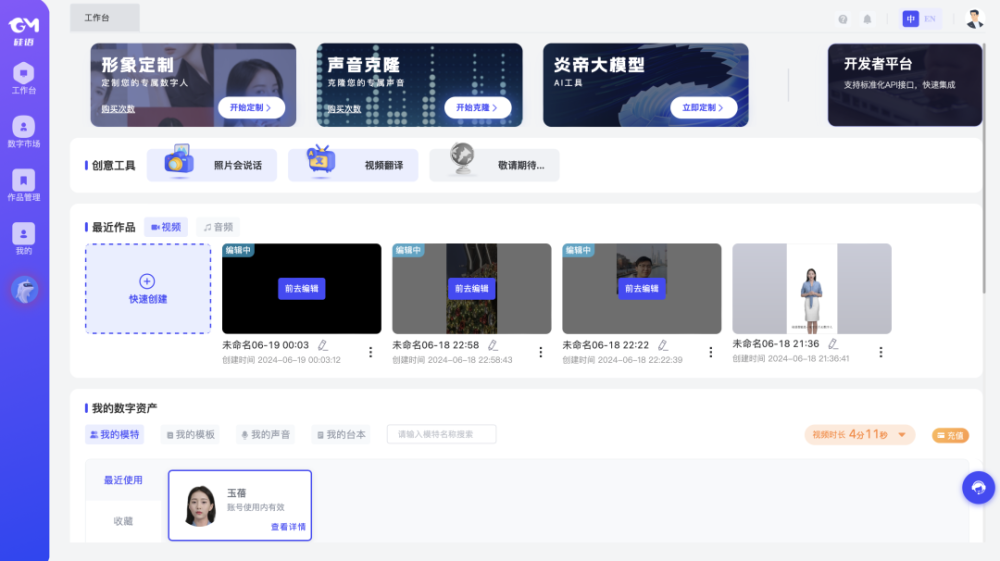Select 最近使用 category

click(123, 480)
